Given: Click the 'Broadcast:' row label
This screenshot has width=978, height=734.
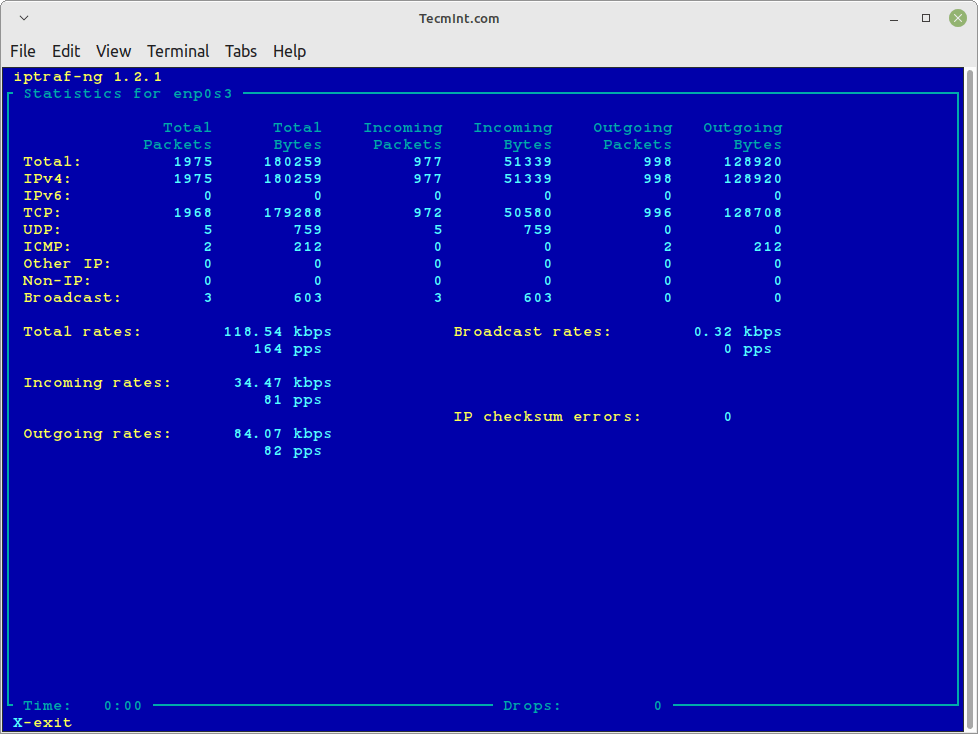Looking at the screenshot, I should click(72, 297).
